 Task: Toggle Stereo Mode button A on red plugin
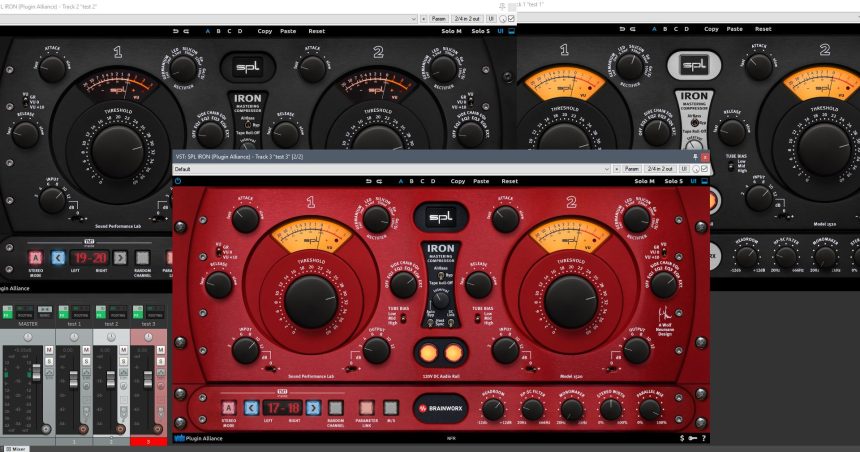click(229, 408)
